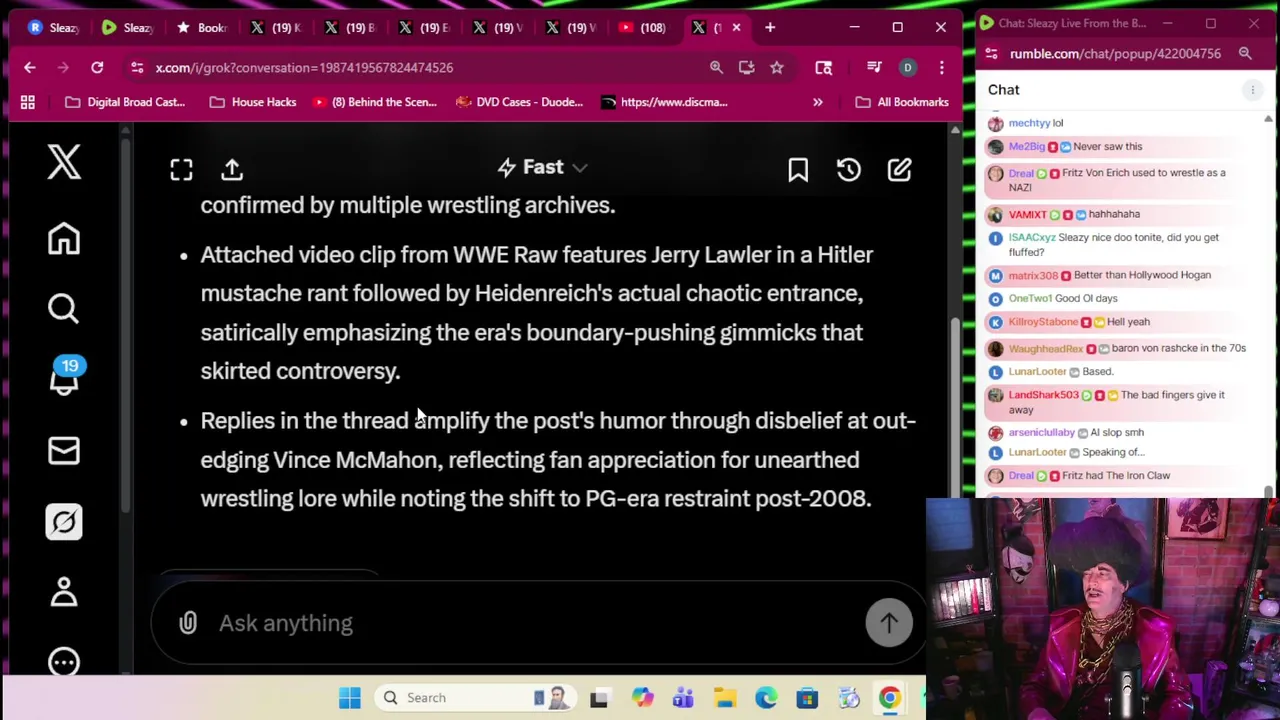This screenshot has height=720, width=1280.
Task: Open Chrome media controls icon
Action: [x=874, y=67]
